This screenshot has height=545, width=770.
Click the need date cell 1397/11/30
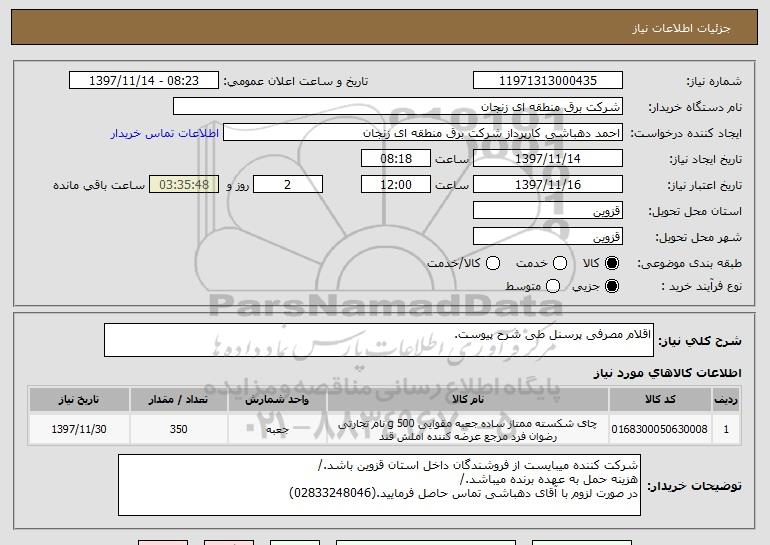(x=79, y=429)
